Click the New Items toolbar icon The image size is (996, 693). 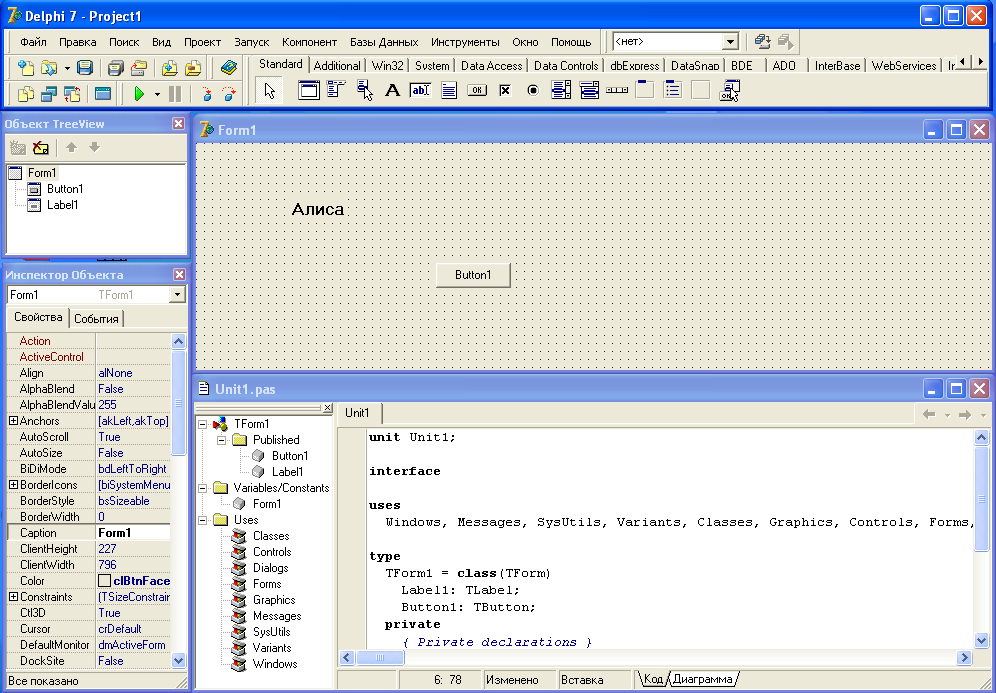tap(25, 67)
